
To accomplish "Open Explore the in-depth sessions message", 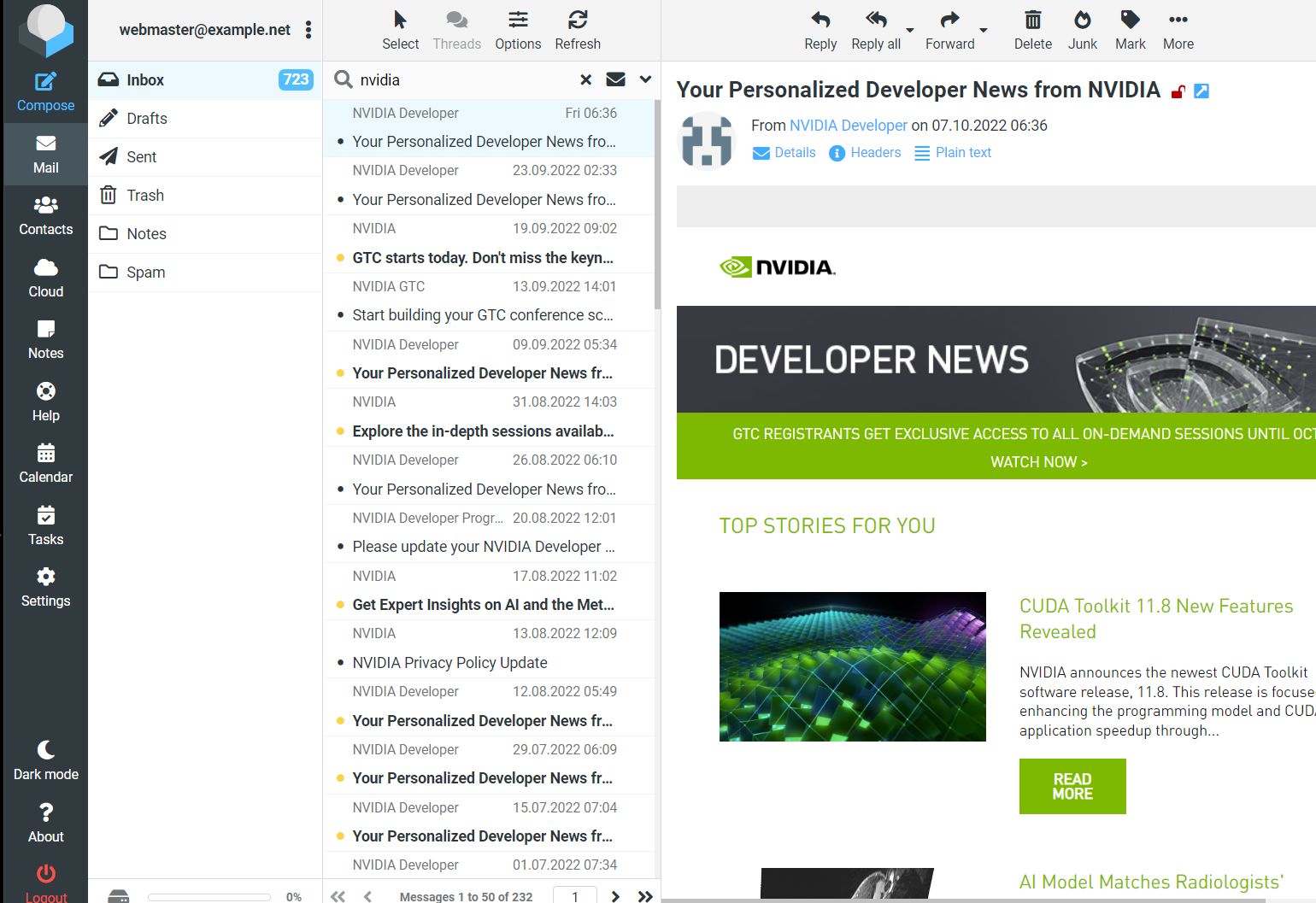I will (x=488, y=418).
